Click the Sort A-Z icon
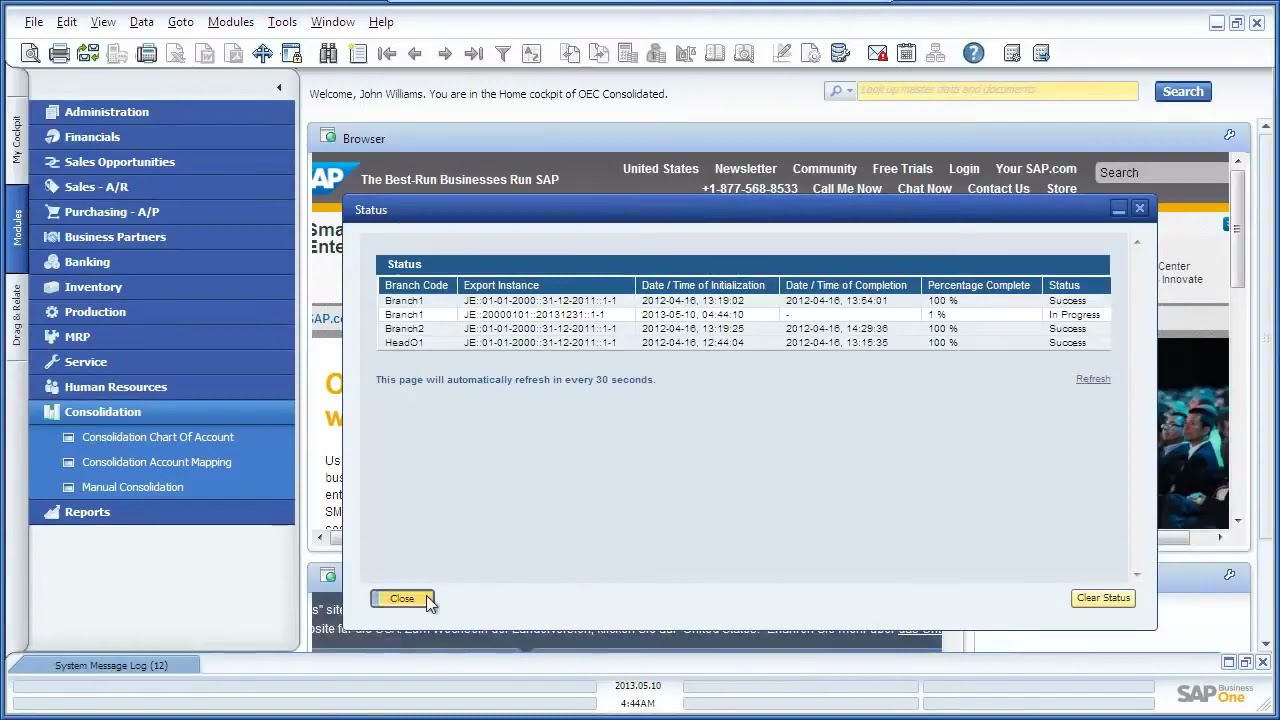The width and height of the screenshot is (1280, 720). click(x=532, y=53)
